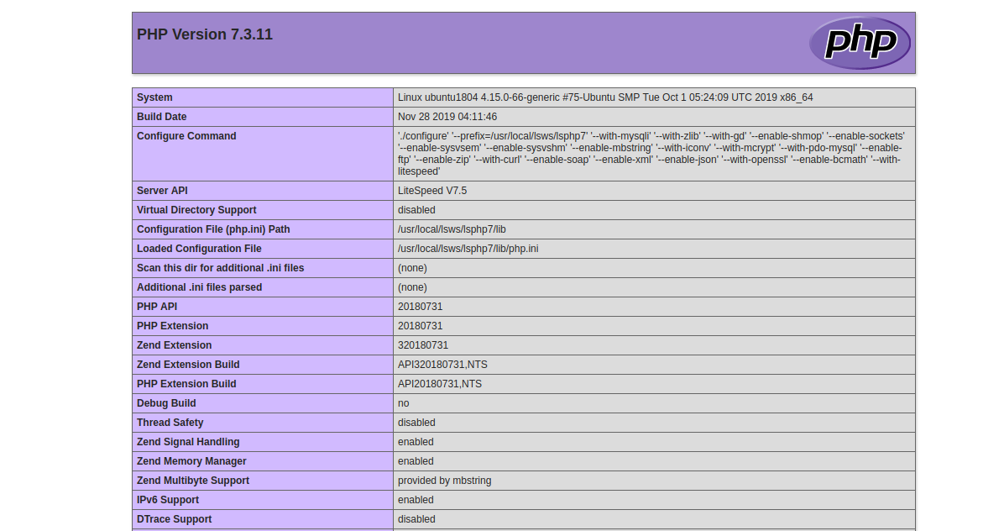This screenshot has height=531, width=1004.
Task: Select the './configure' command value text
Action: (651, 154)
